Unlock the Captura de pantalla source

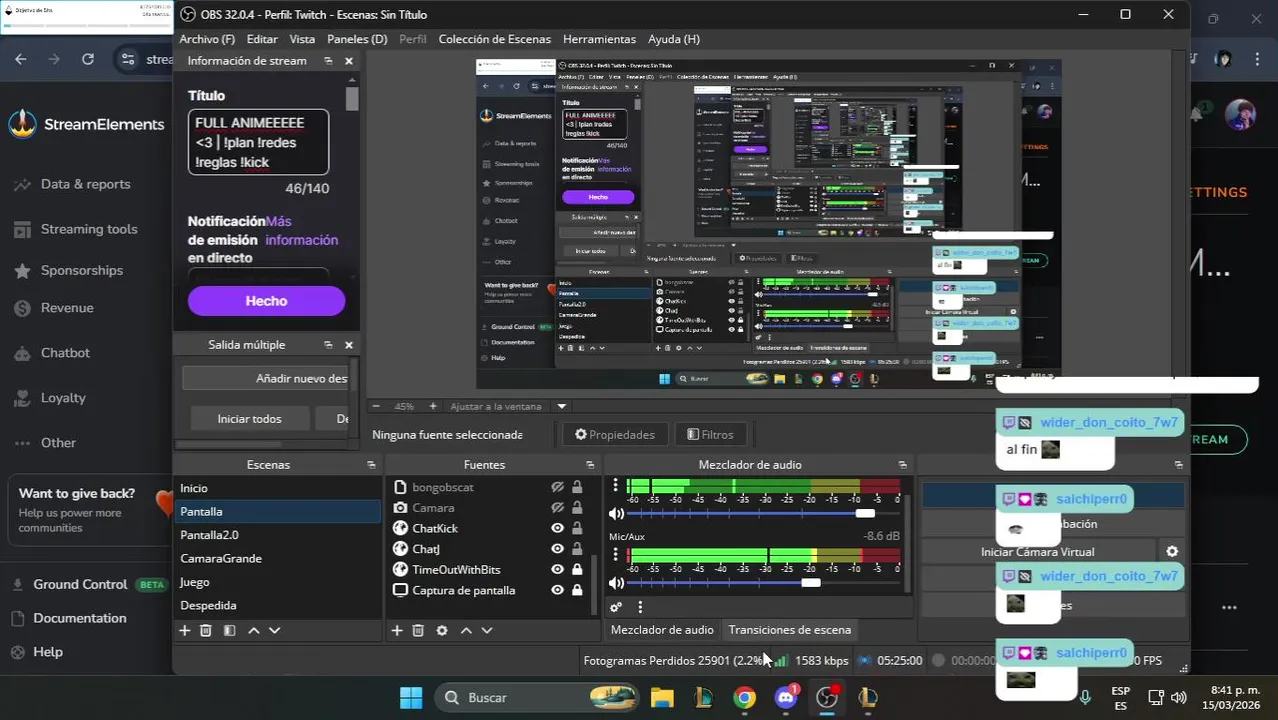click(x=577, y=590)
